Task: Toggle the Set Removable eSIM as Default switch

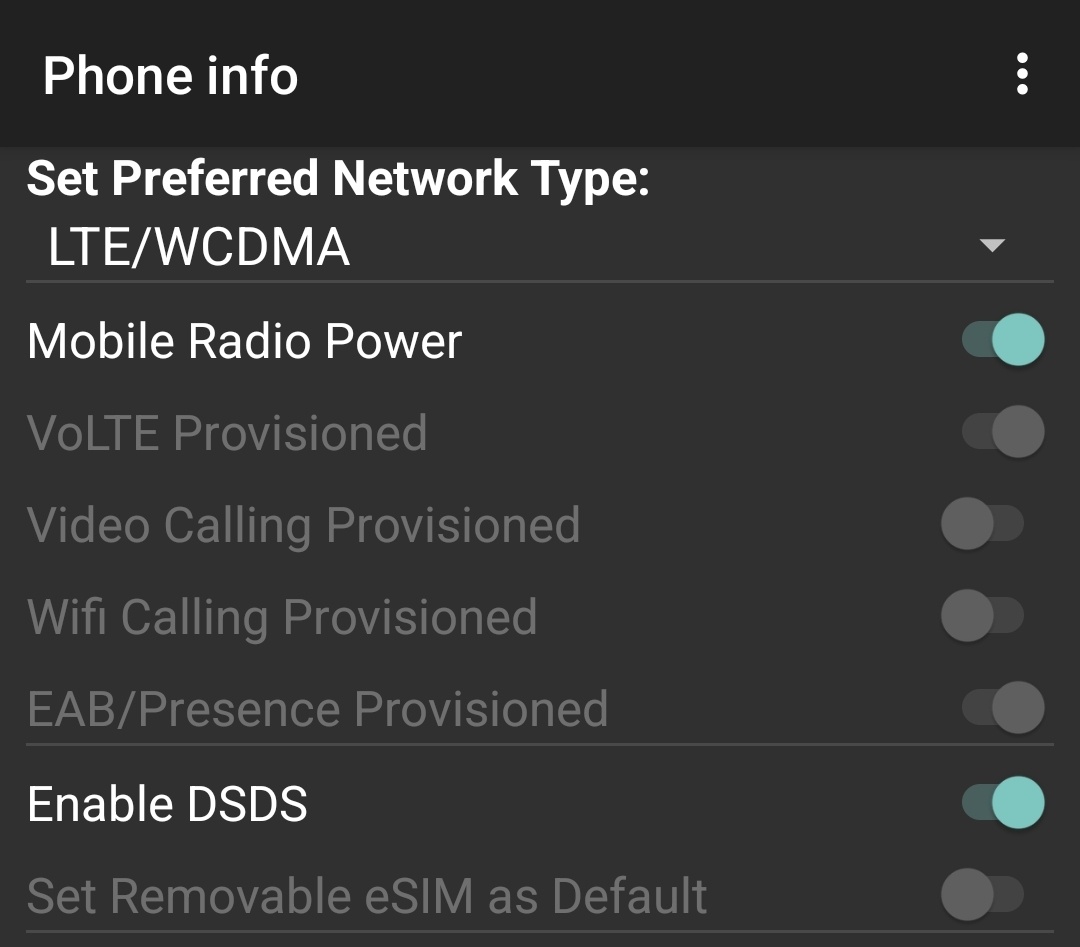Action: pos(982,896)
